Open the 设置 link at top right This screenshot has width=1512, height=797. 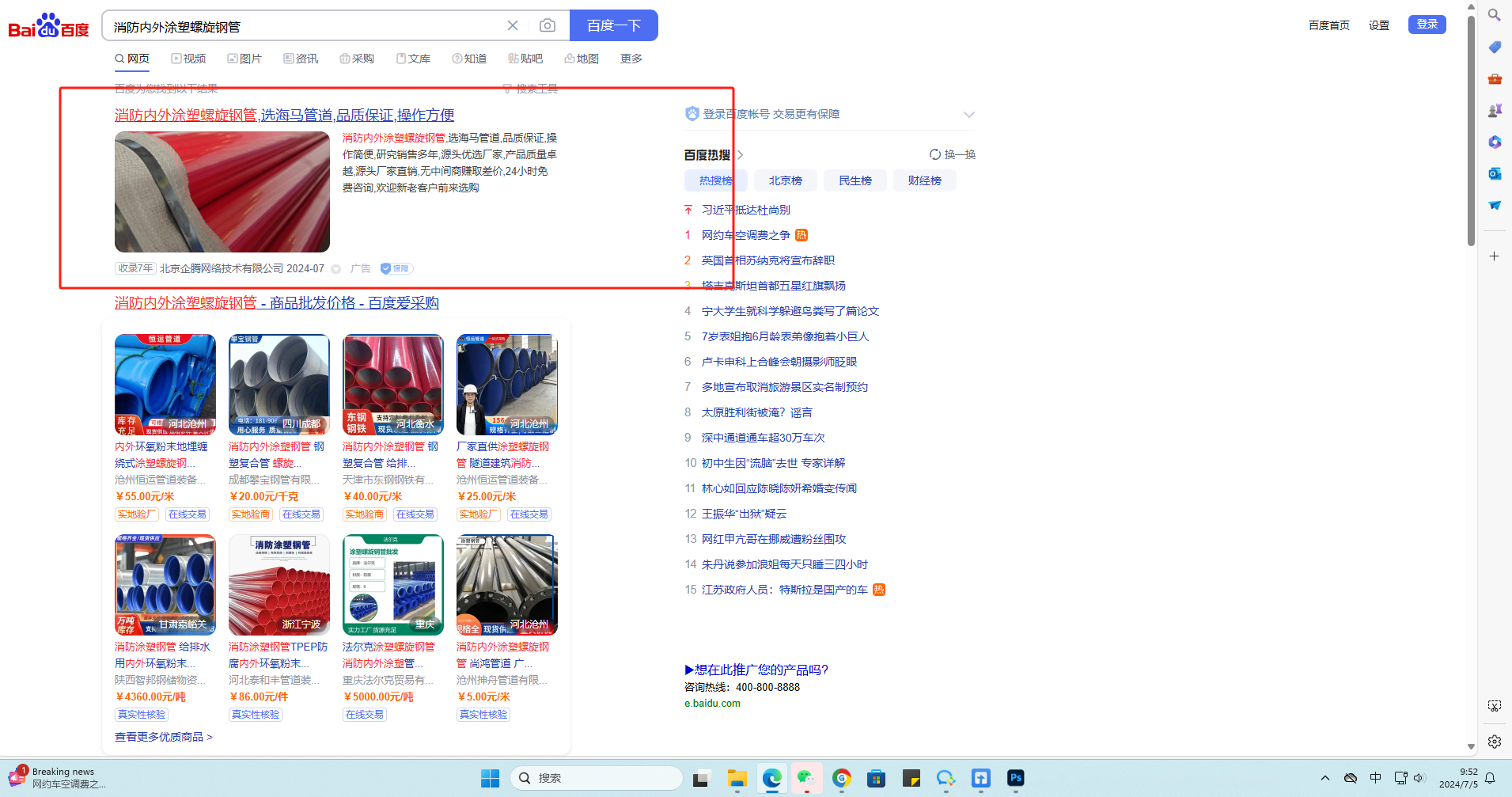point(1379,25)
